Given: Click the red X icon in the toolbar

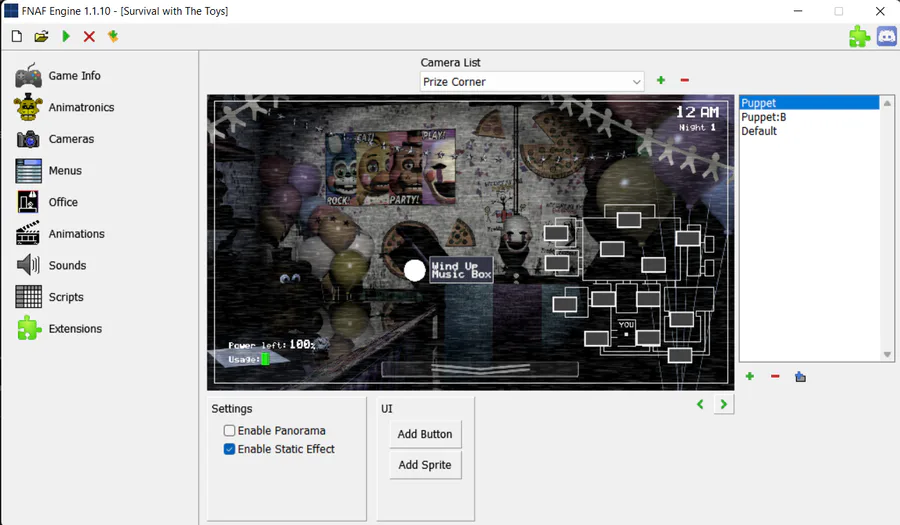Looking at the screenshot, I should tap(89, 37).
